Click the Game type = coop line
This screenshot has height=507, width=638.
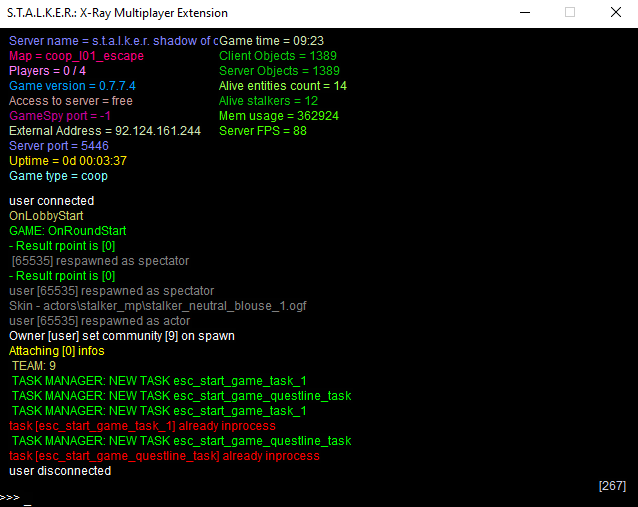click(x=58, y=176)
